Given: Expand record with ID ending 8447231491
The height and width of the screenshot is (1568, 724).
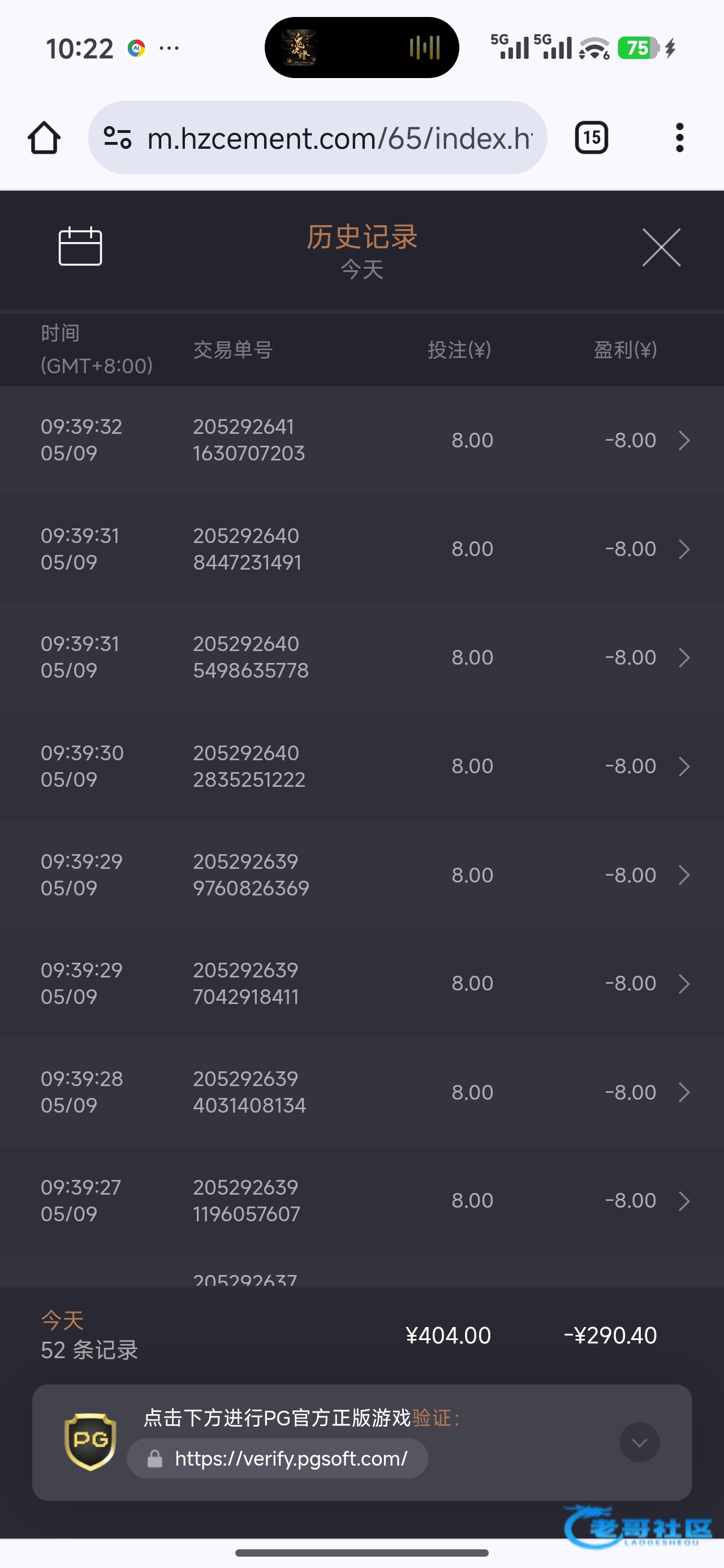Looking at the screenshot, I should [361, 549].
